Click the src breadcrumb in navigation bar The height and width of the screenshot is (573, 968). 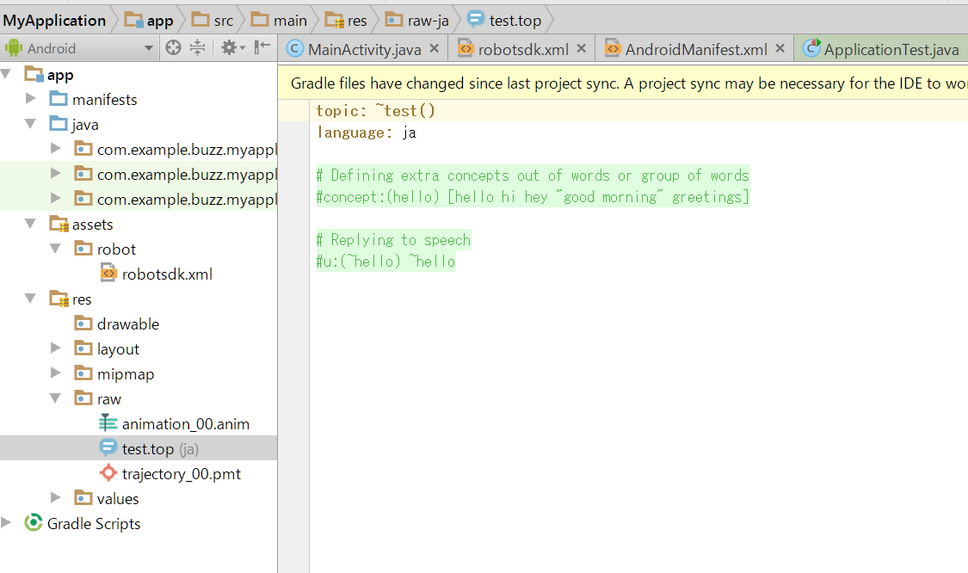point(222,20)
